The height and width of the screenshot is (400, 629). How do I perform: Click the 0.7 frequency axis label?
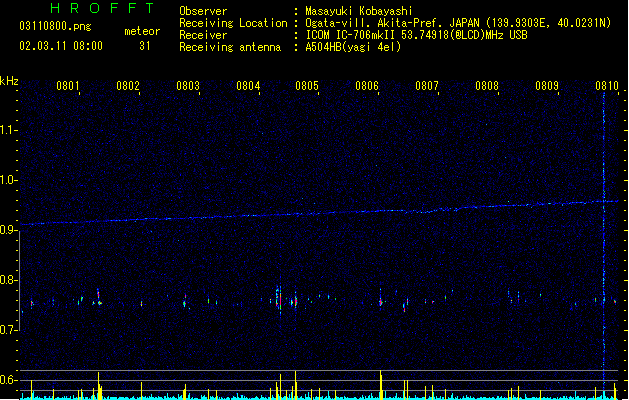click(x=8, y=330)
